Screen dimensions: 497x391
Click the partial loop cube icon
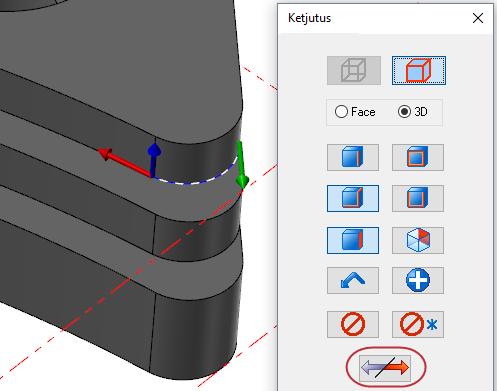tap(418, 198)
